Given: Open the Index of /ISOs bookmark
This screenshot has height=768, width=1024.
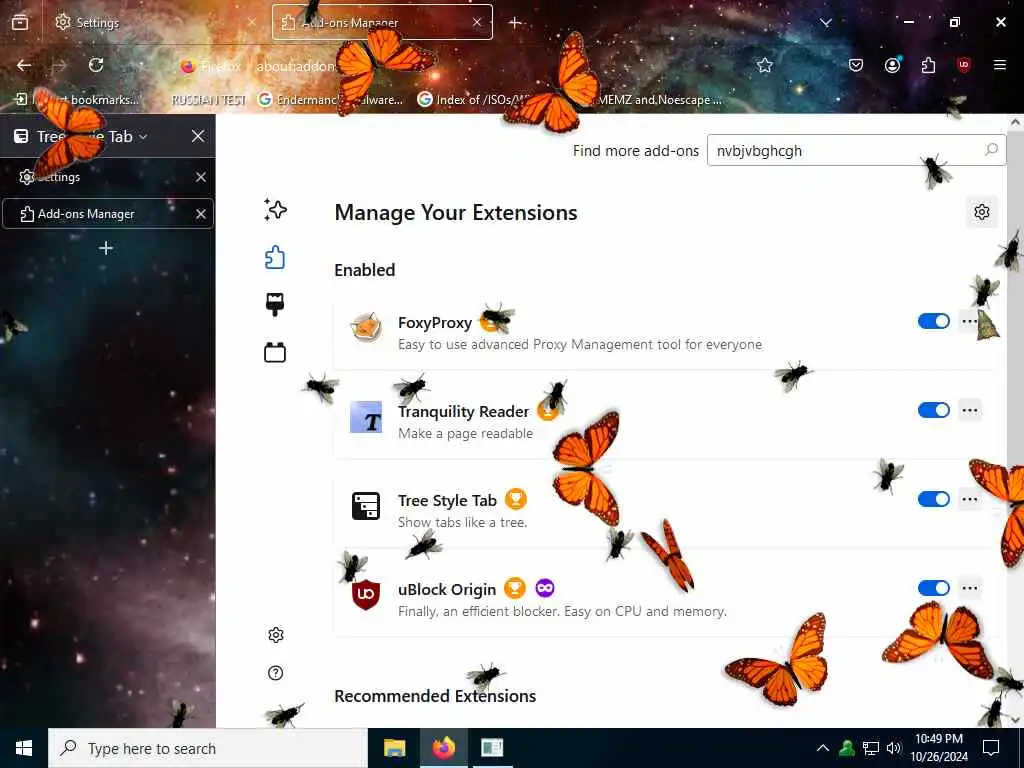Looking at the screenshot, I should tap(475, 99).
